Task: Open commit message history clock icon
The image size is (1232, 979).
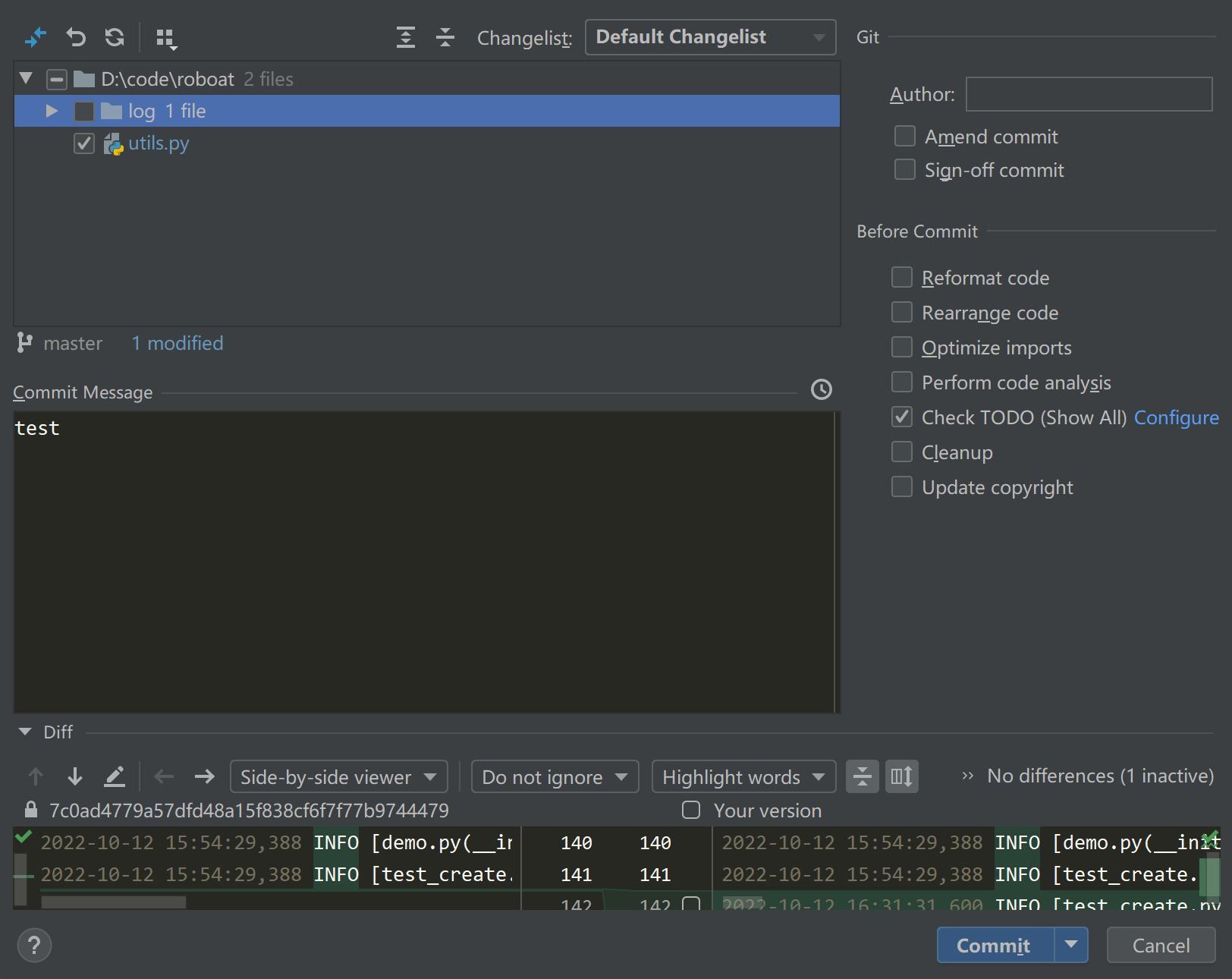Action: coord(821,389)
